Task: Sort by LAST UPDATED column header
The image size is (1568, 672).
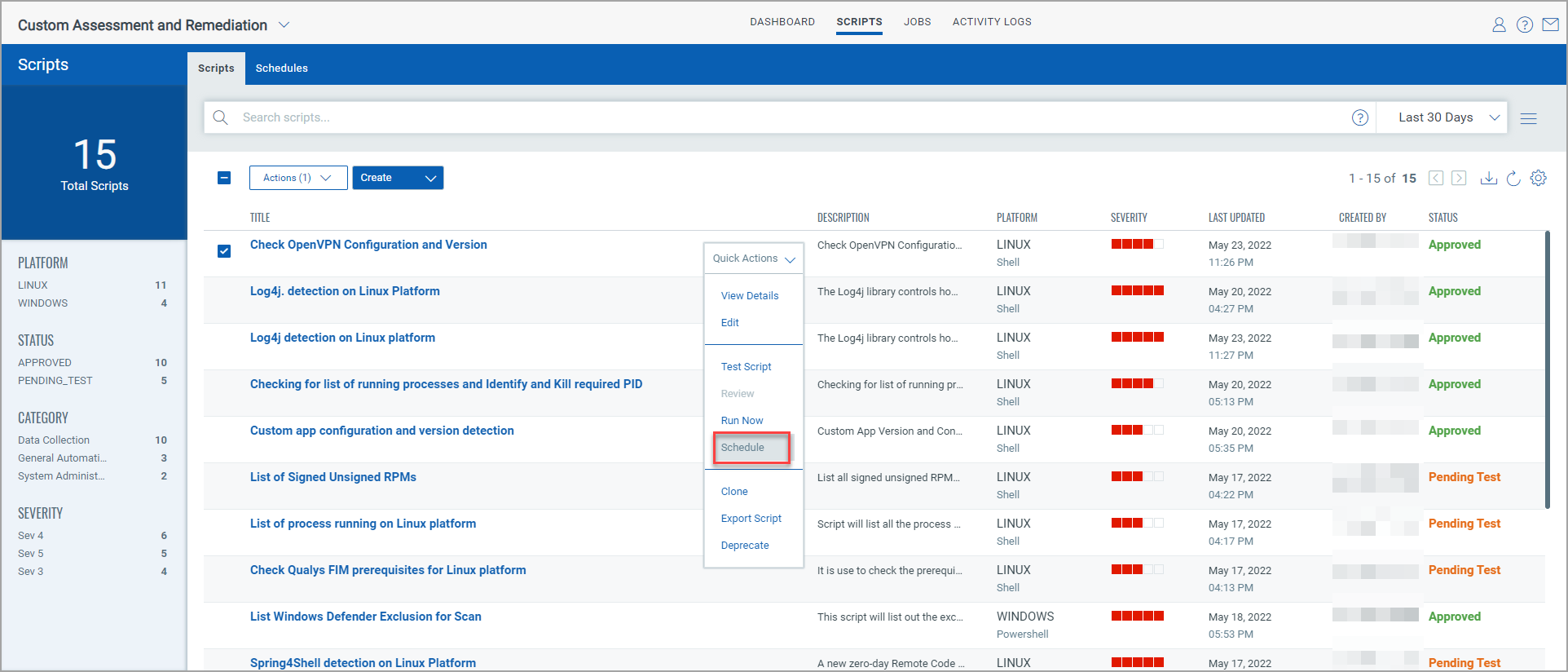Action: 1236,218
